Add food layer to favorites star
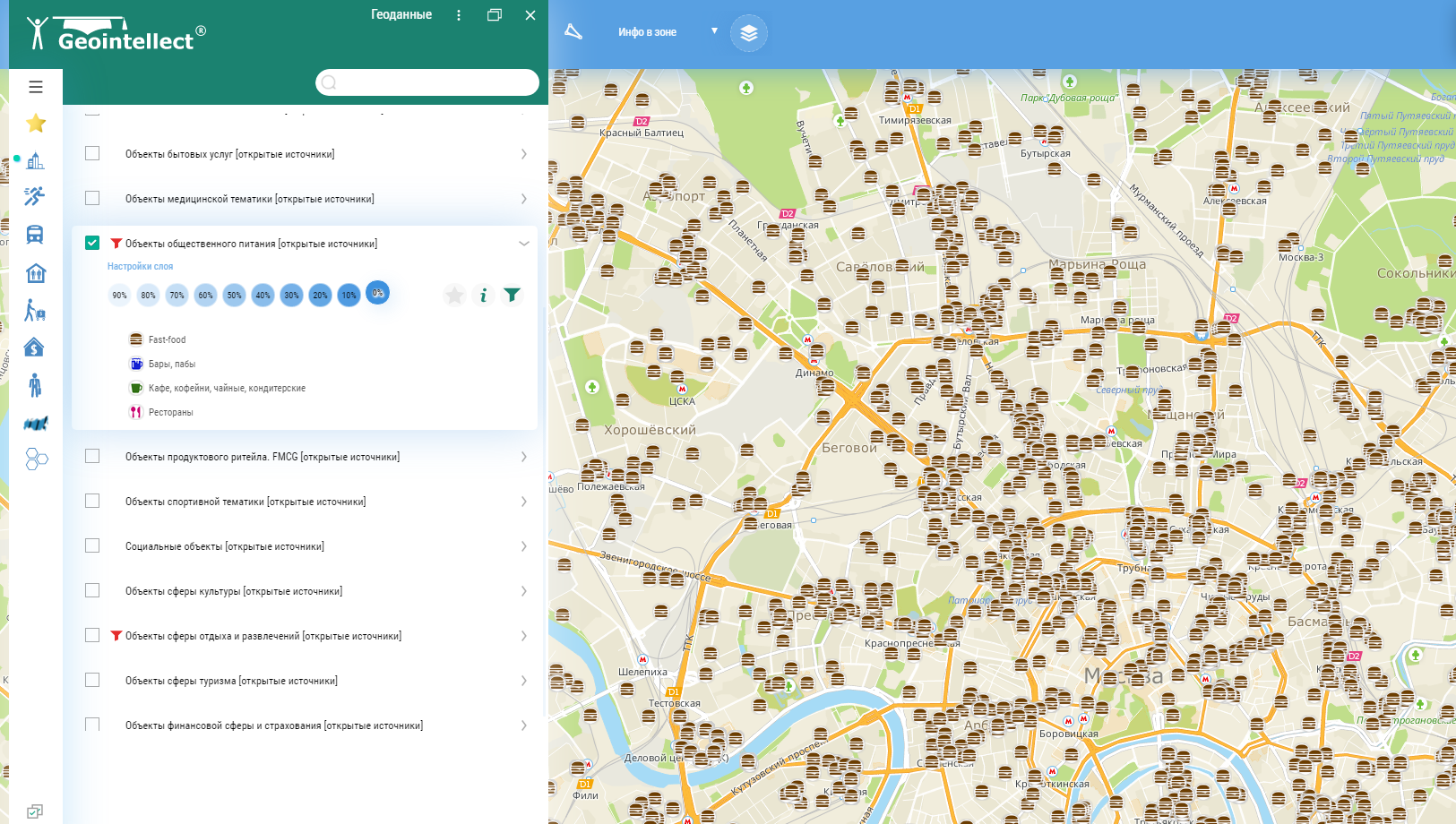1456x824 pixels. [455, 295]
